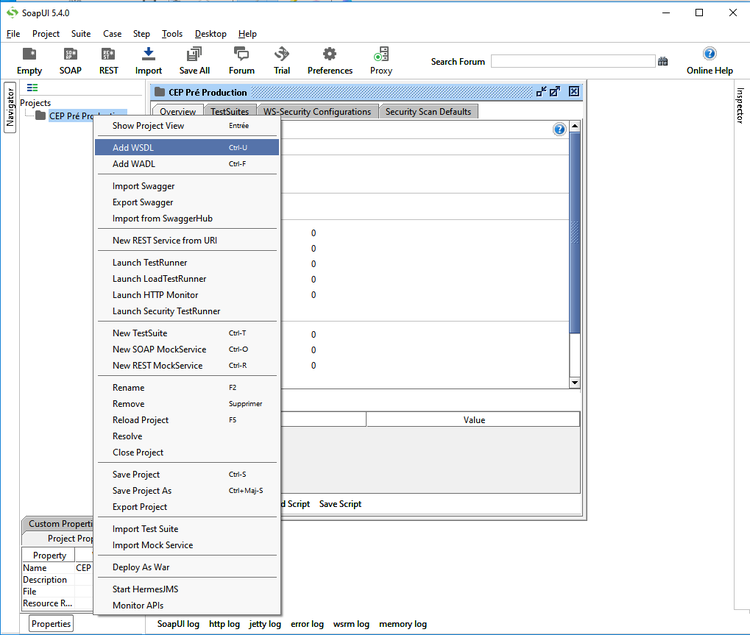
Task: Select Import Swagger menu entry
Action: click(x=187, y=186)
